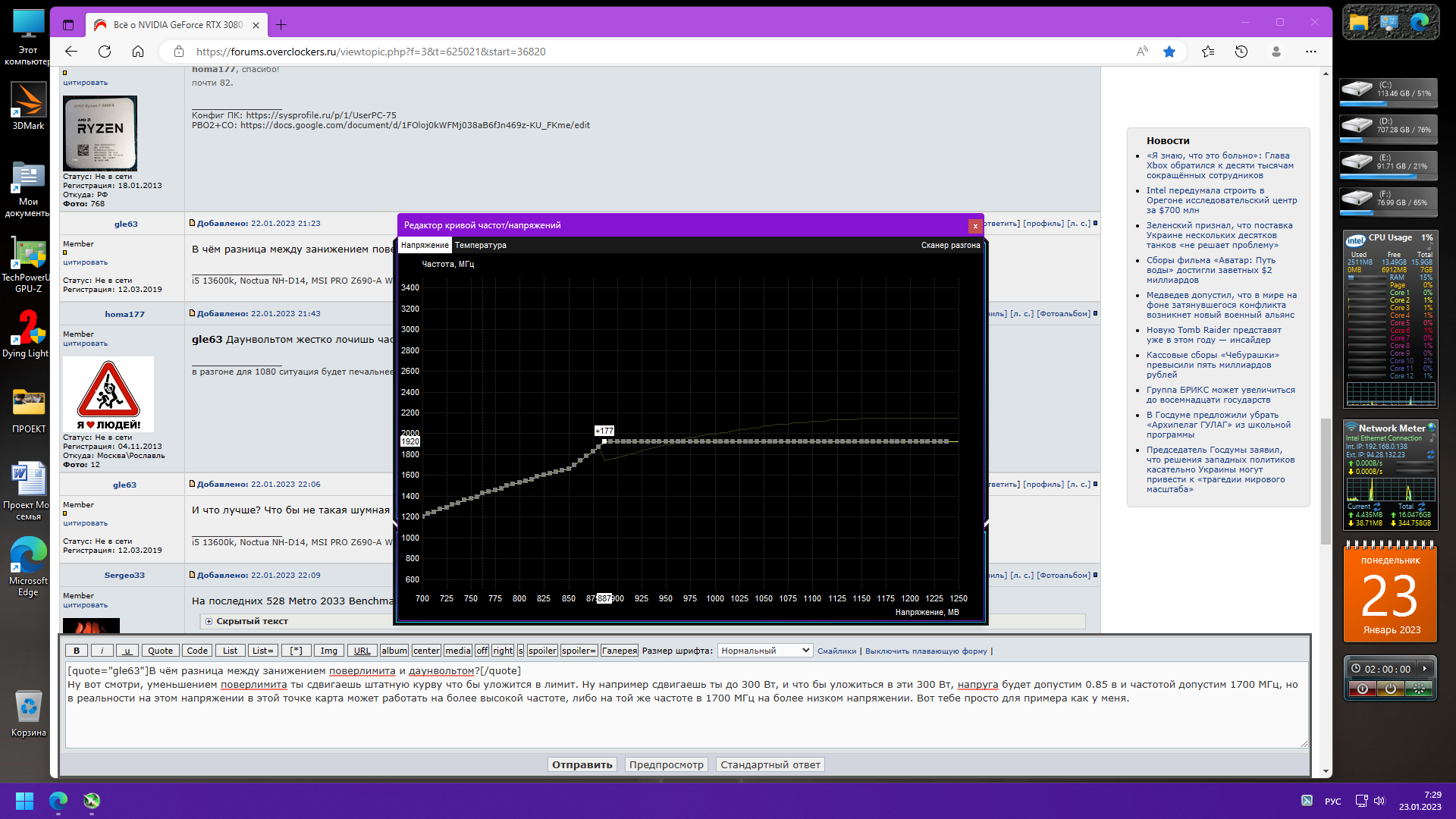Open browser history icon

[x=1241, y=52]
